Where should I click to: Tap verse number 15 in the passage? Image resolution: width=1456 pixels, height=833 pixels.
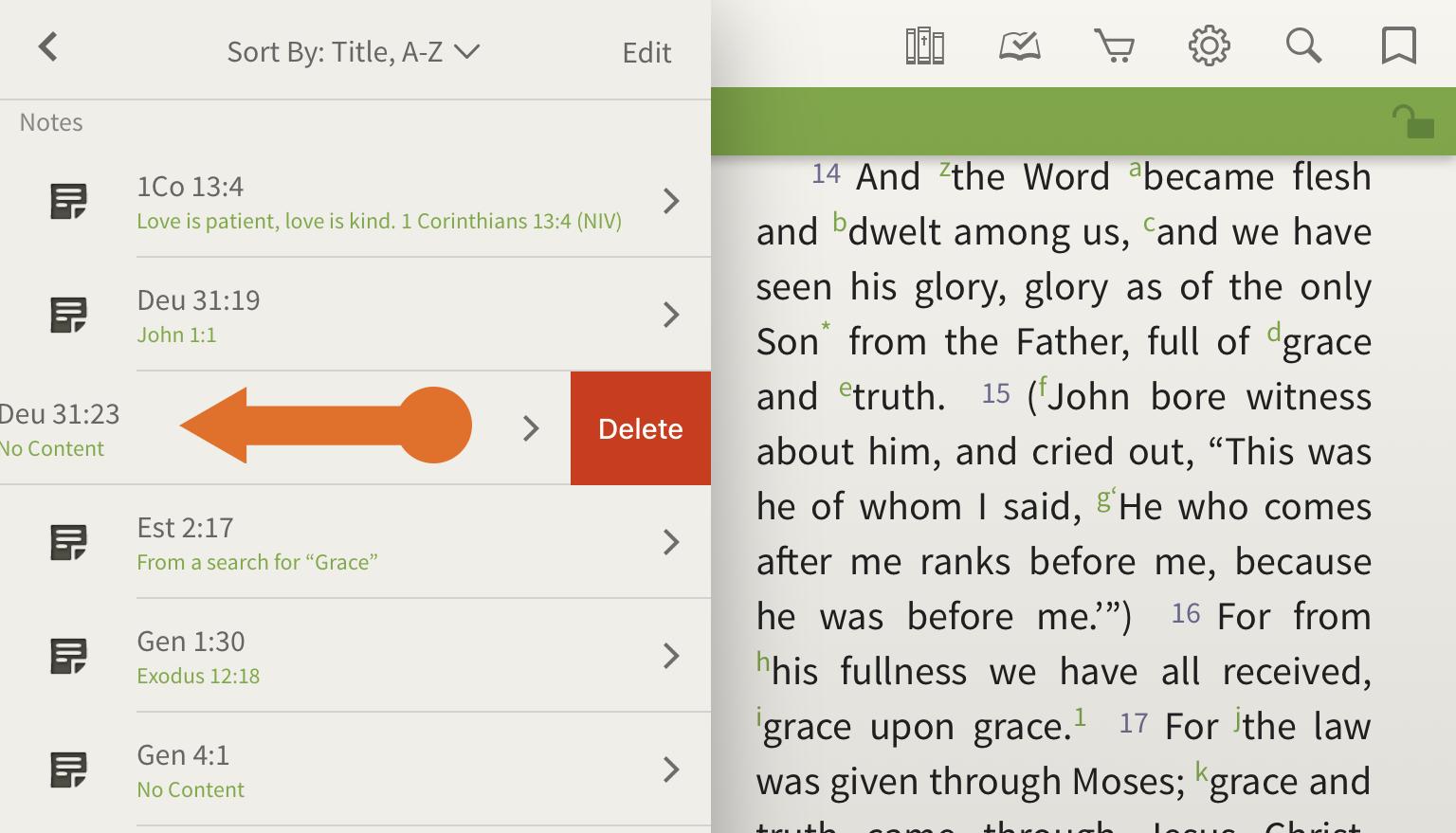[995, 393]
